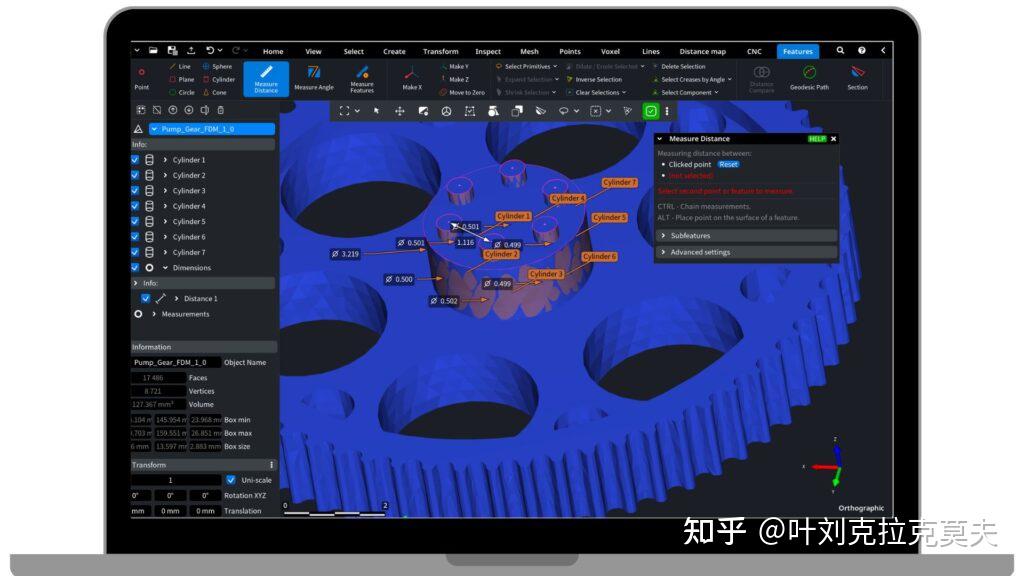This screenshot has width=1024, height=576.
Task: Switch to the Inspect tab
Action: coord(488,52)
